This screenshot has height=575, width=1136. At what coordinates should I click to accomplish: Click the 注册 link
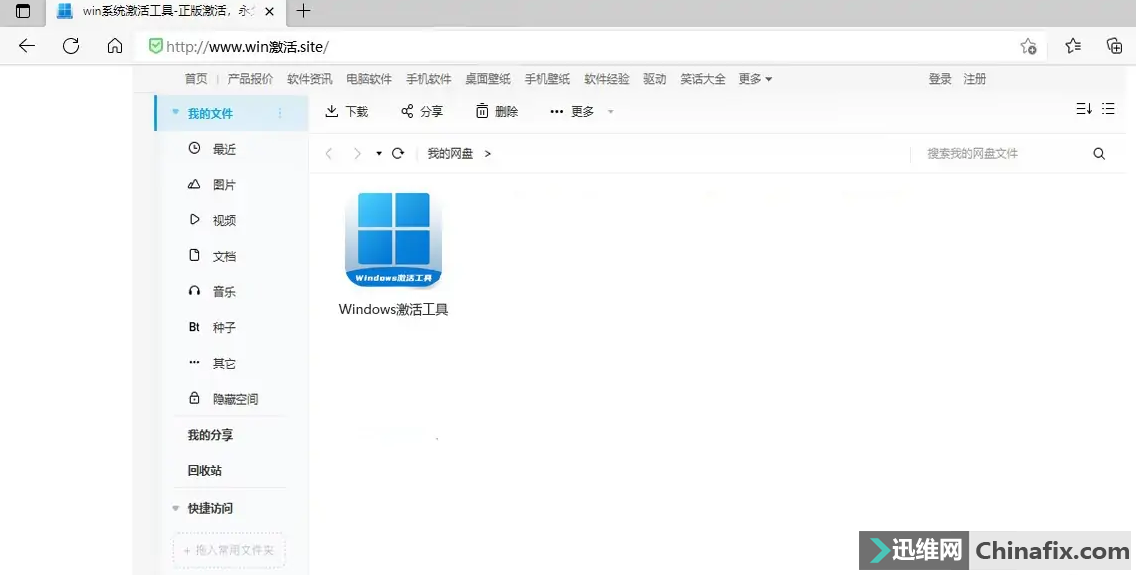point(974,79)
